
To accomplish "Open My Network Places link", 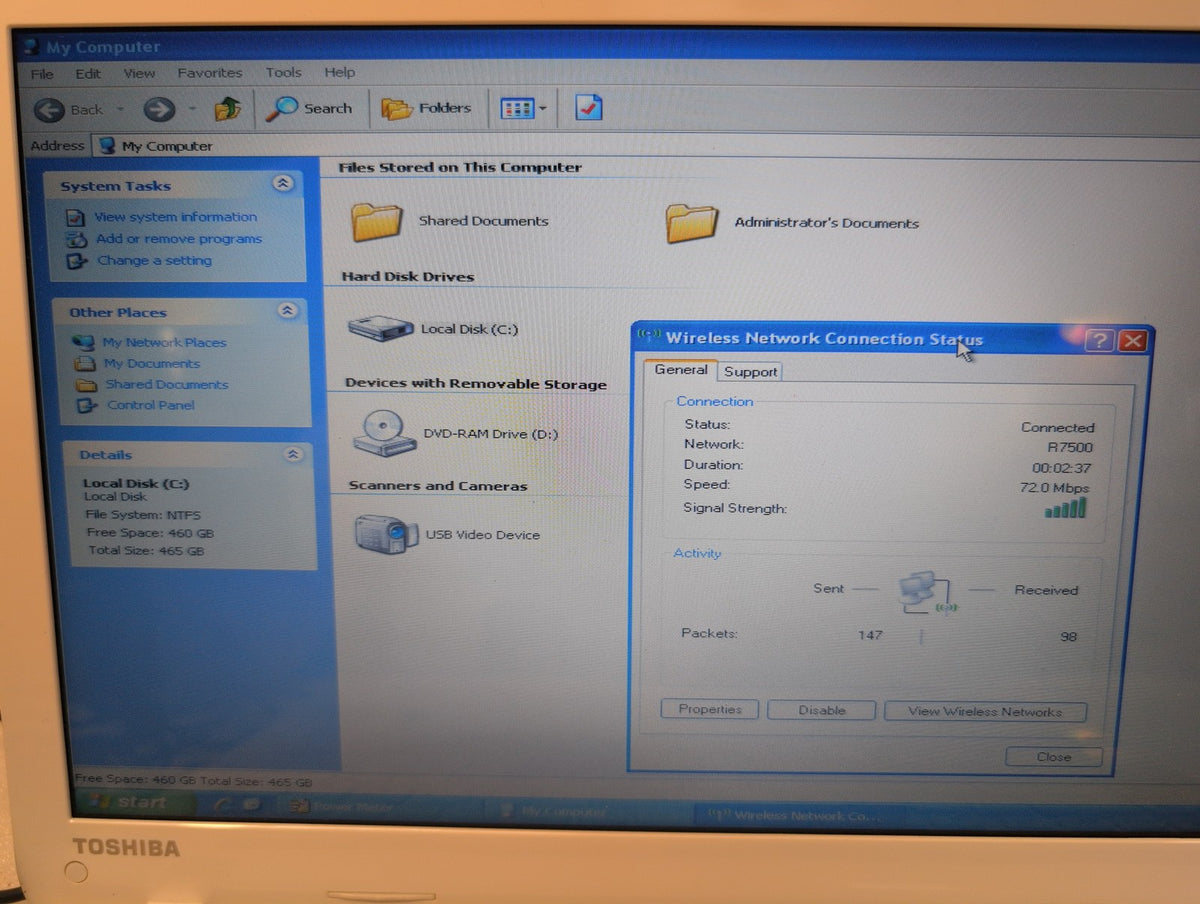I will coord(165,342).
